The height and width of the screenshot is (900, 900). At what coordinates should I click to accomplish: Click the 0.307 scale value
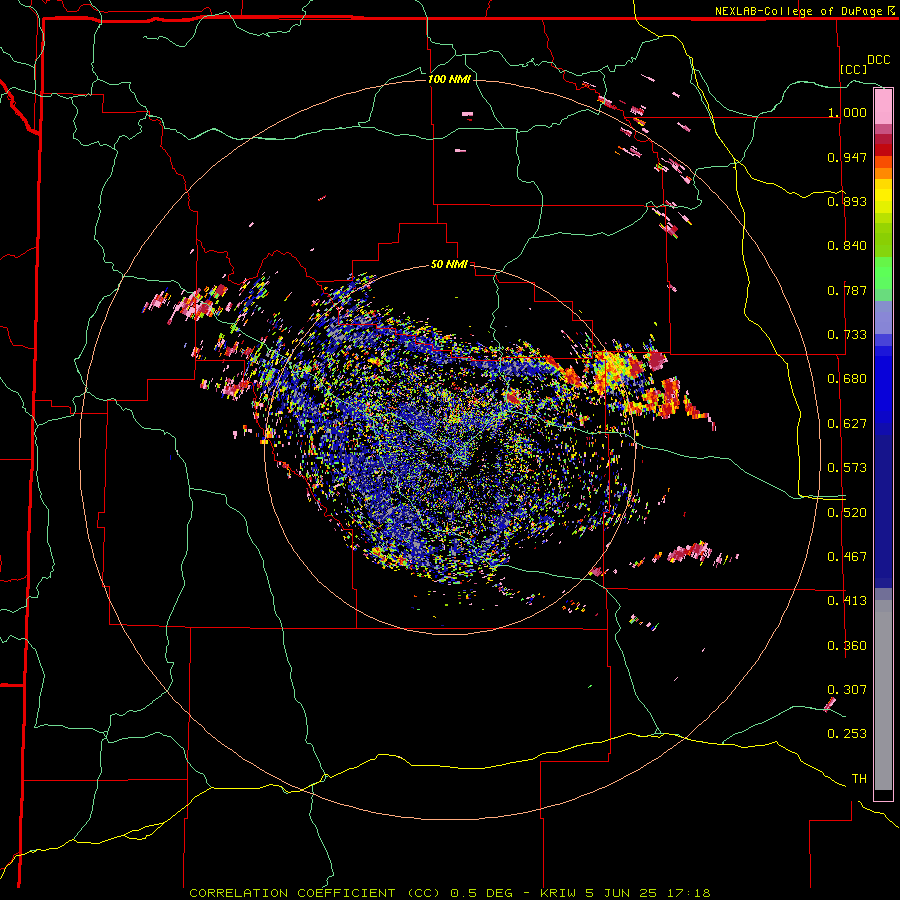click(847, 690)
